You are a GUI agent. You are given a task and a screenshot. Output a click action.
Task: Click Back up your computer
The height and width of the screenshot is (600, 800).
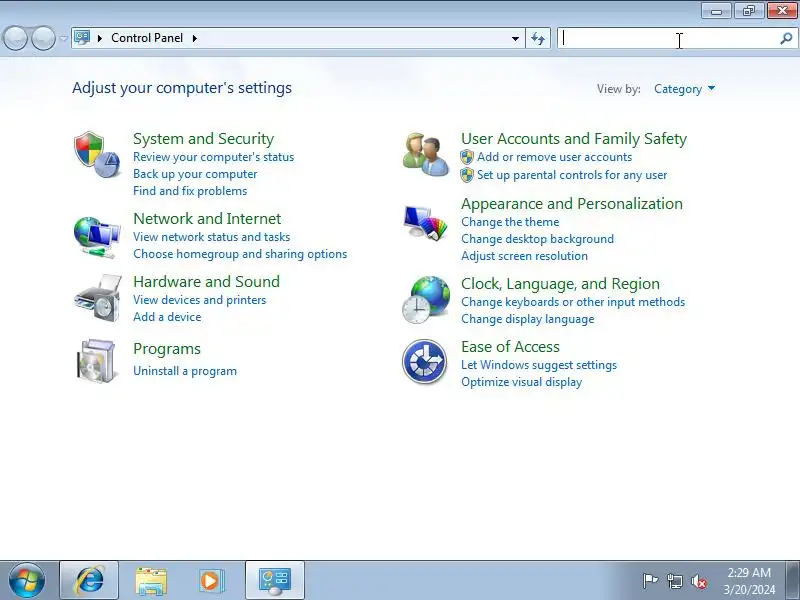[x=195, y=174]
